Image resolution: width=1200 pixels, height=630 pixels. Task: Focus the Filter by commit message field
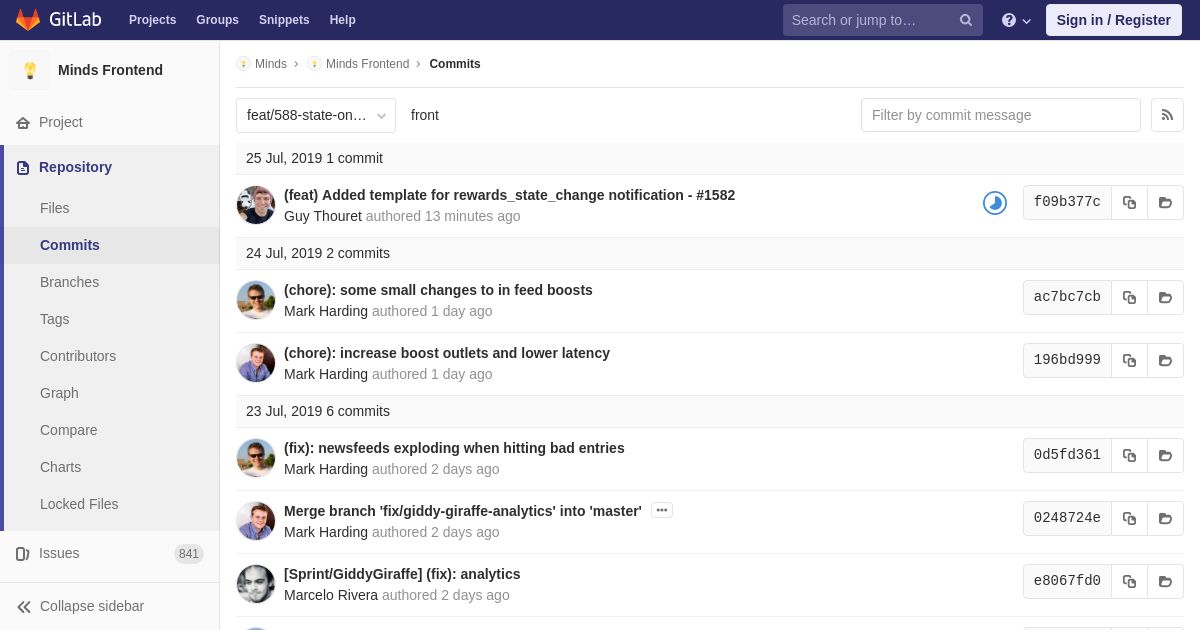point(1001,115)
